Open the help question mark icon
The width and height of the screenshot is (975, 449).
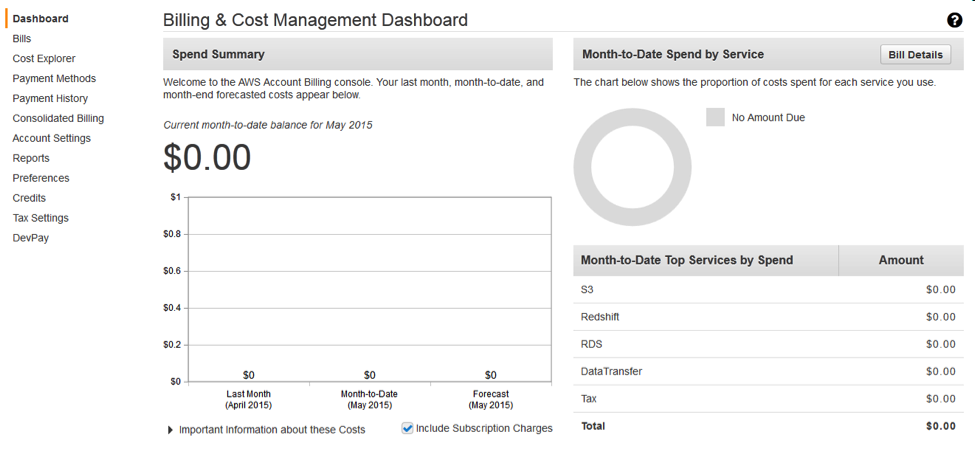pos(954,20)
